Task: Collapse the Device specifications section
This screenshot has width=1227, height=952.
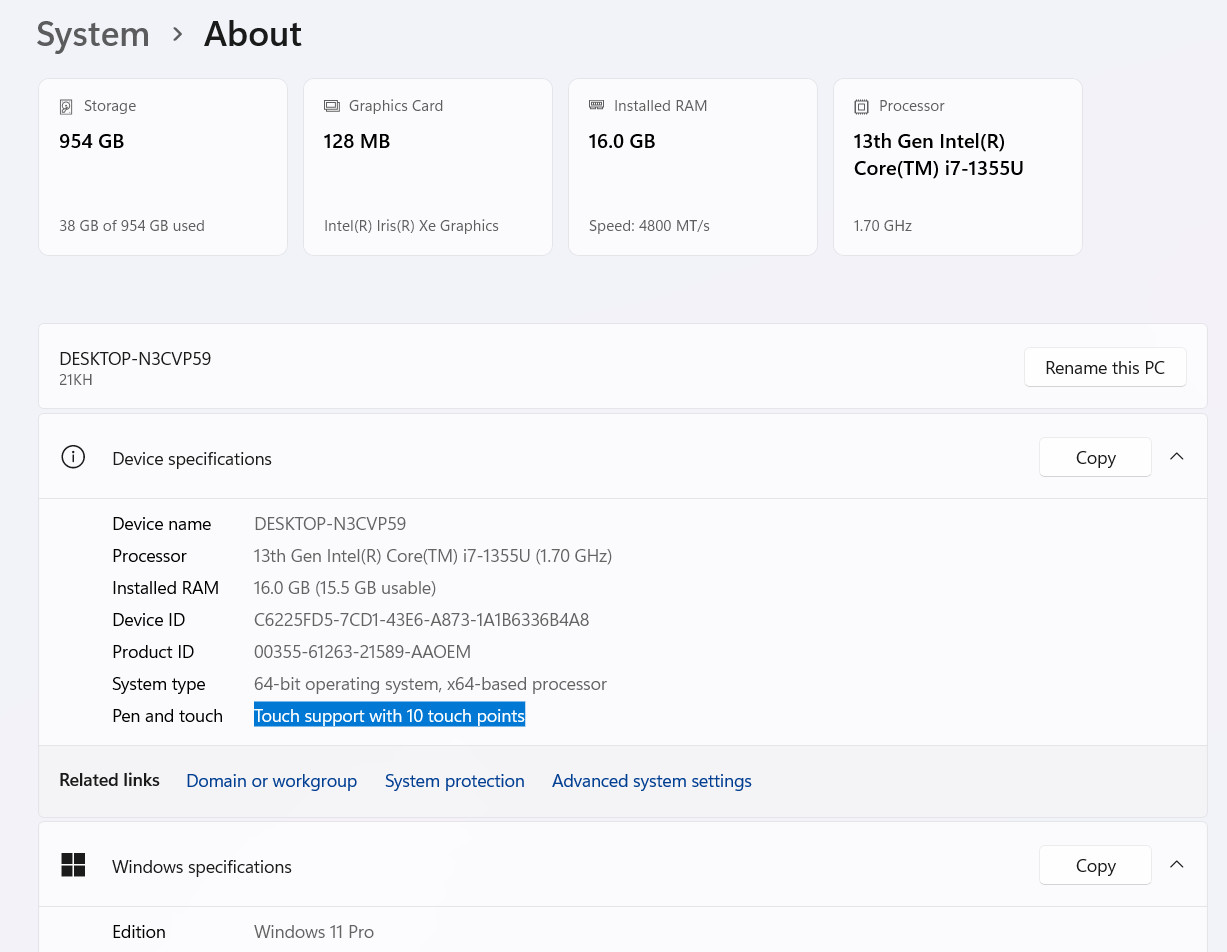Action: point(1177,457)
